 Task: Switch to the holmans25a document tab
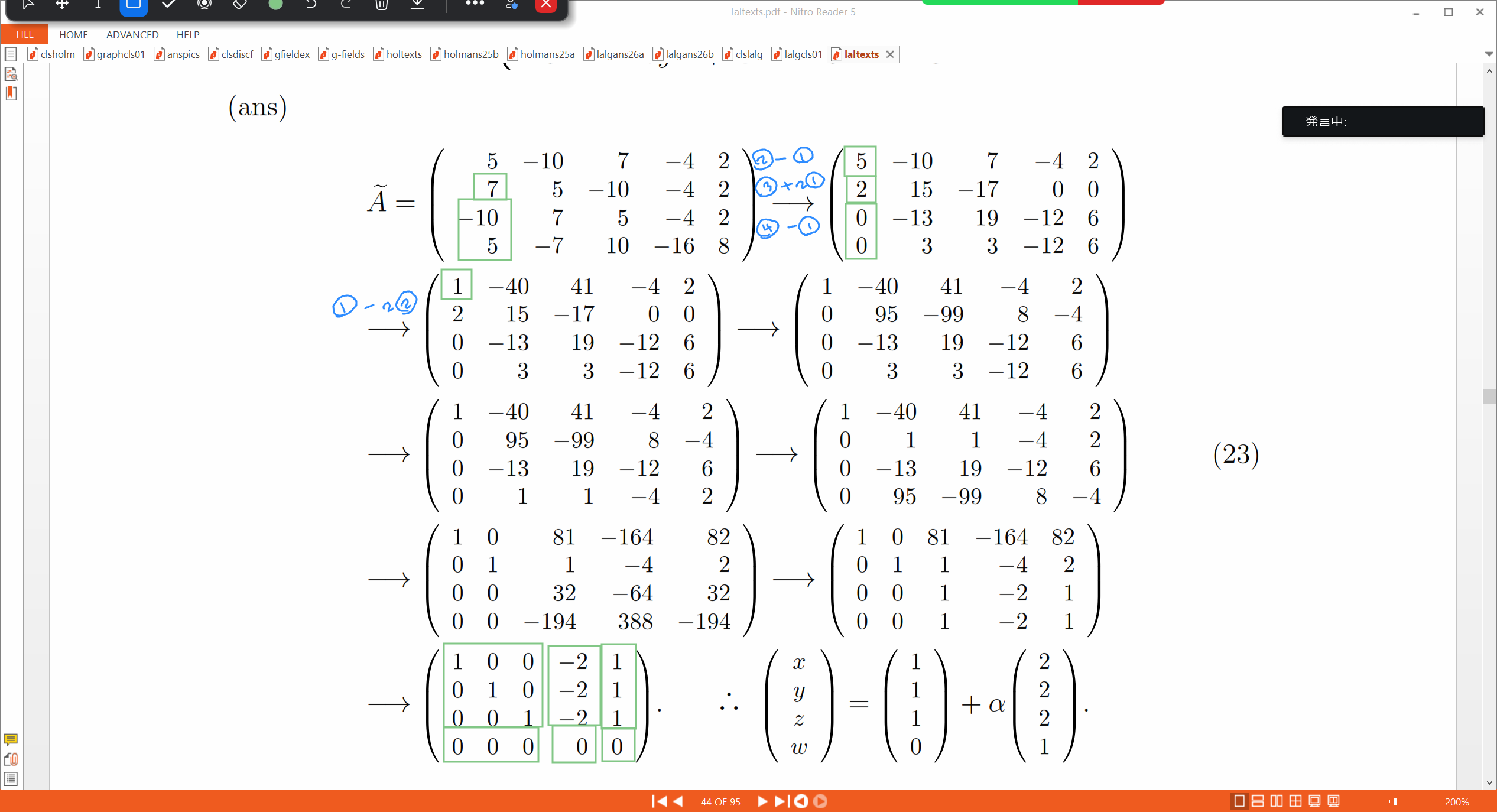tap(541, 54)
